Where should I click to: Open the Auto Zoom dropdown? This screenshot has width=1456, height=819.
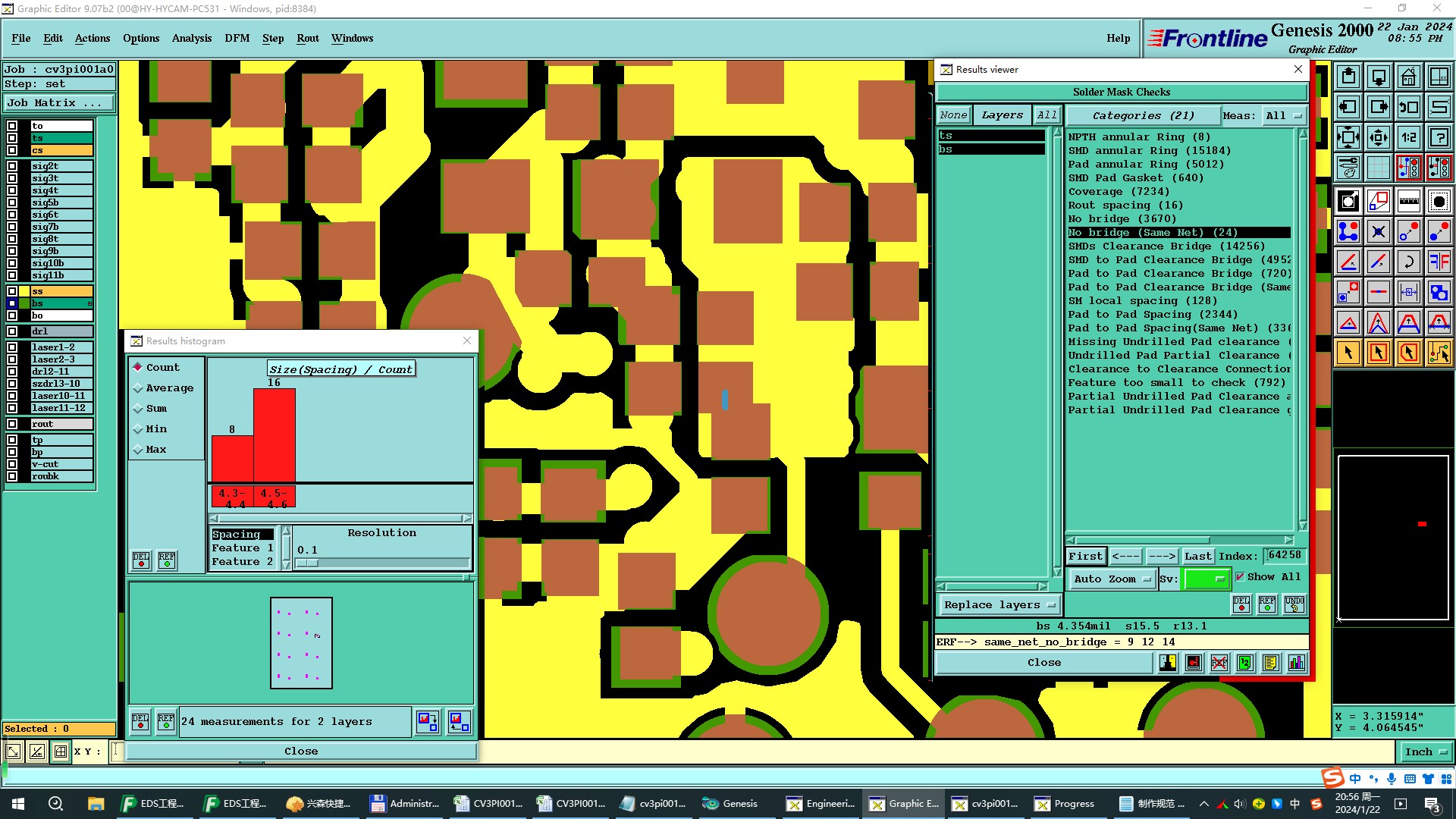[x=1112, y=579]
